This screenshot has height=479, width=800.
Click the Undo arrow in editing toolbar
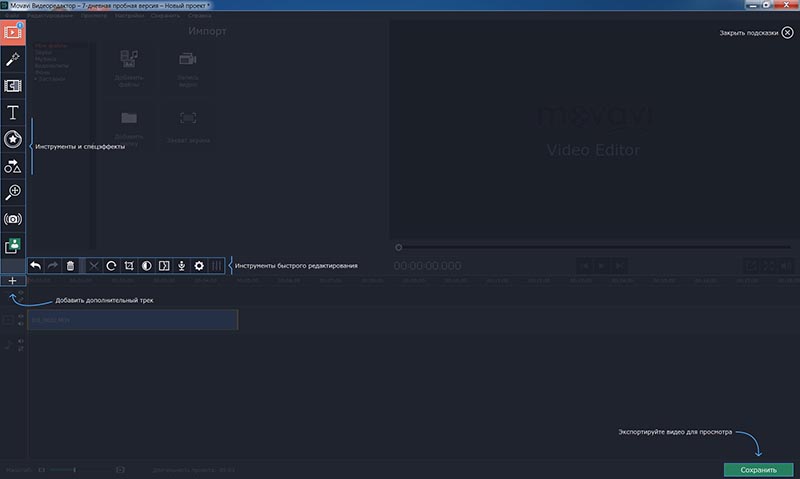pos(35,266)
